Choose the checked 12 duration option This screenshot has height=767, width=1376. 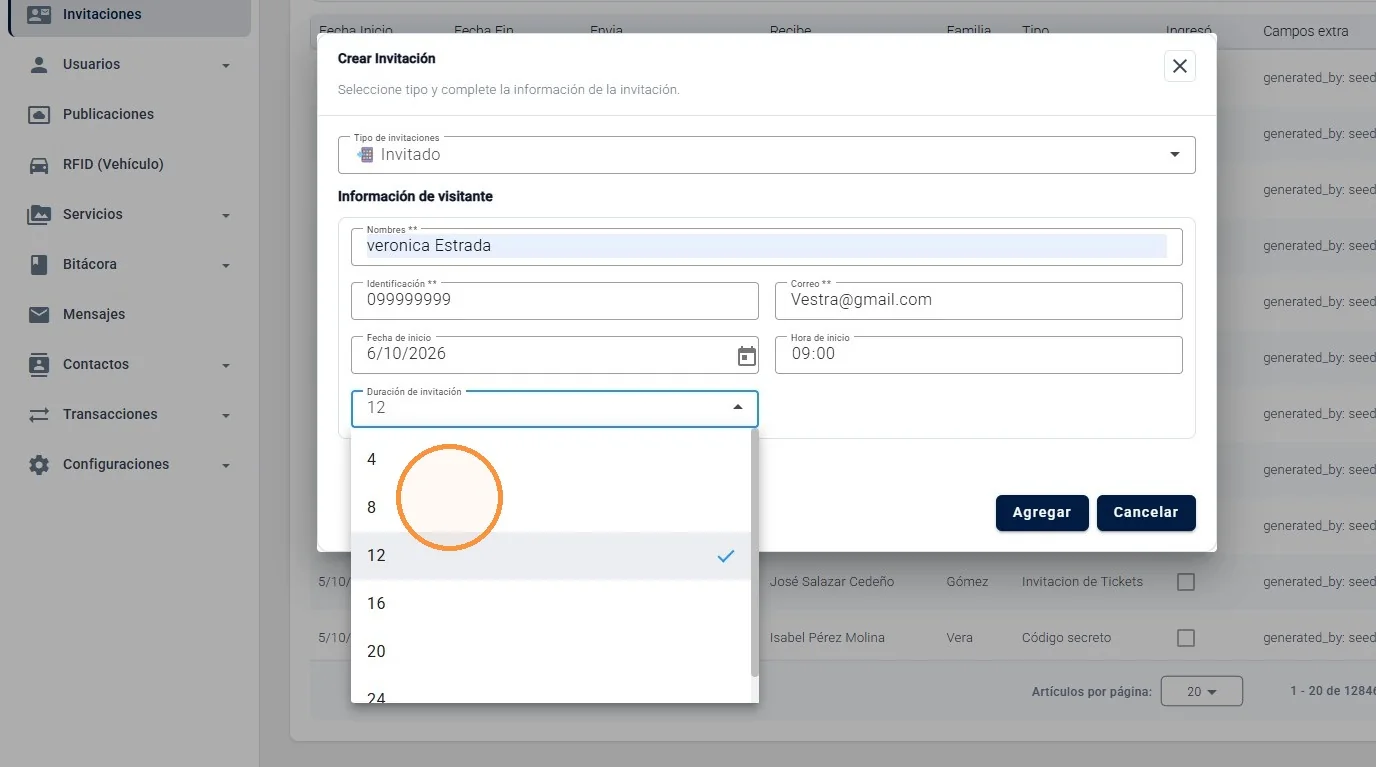coord(551,555)
